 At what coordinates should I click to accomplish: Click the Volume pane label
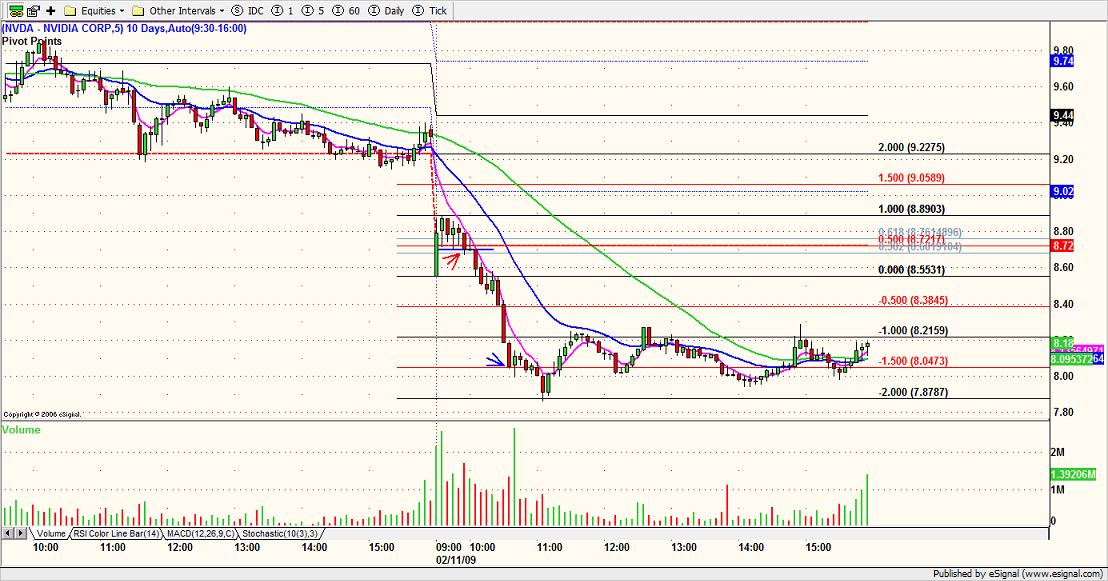coord(21,430)
